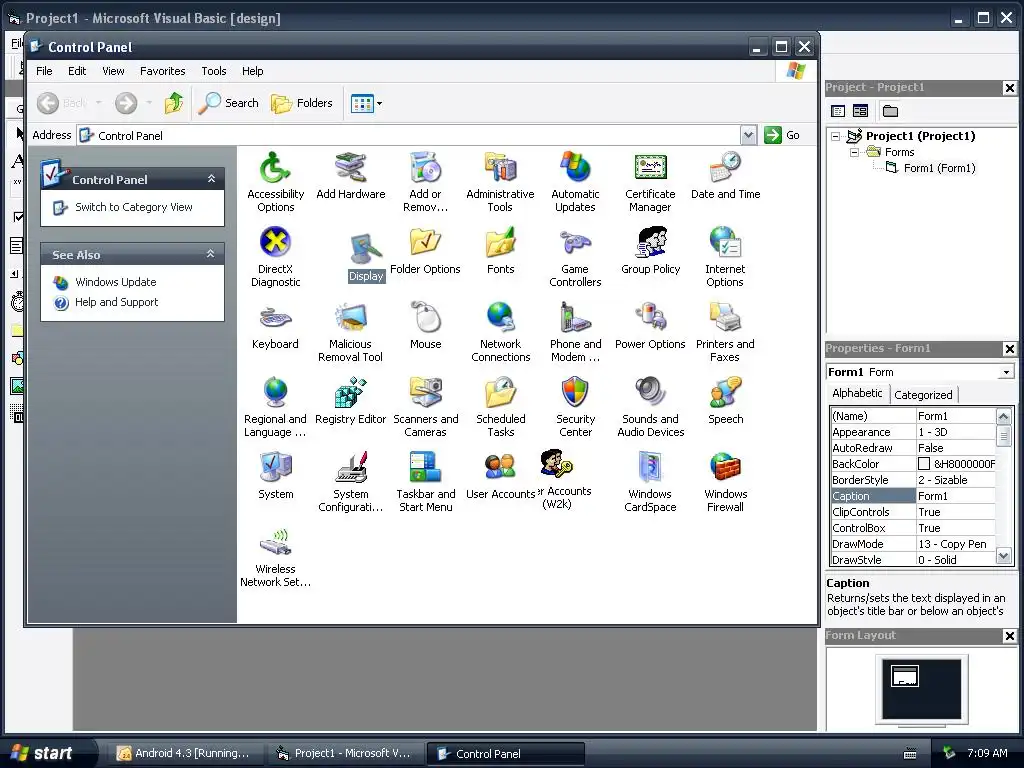Toggle the Folders pane button
Screen dimensions: 1024x768
(302, 103)
